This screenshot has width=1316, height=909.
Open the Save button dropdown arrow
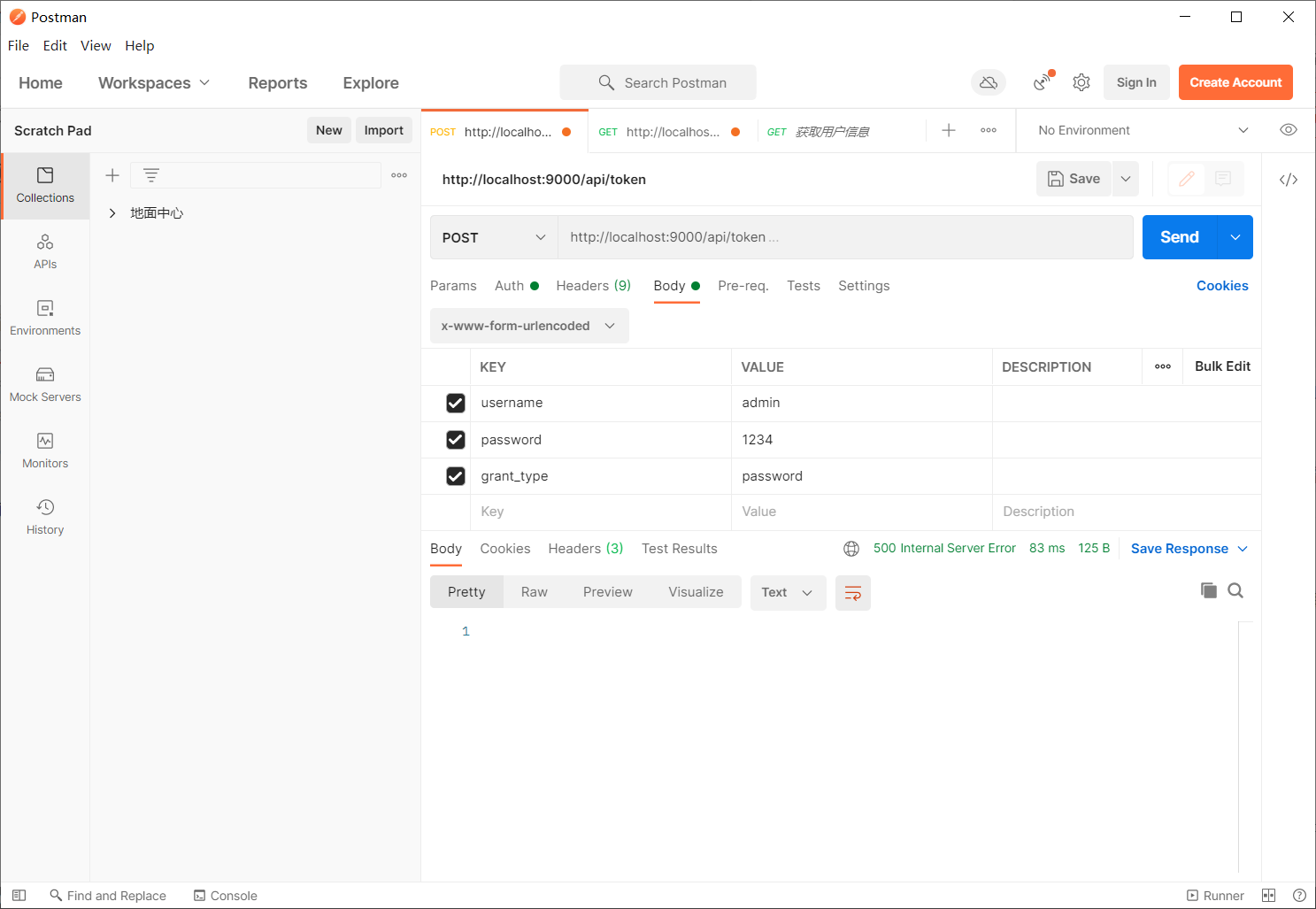1126,179
